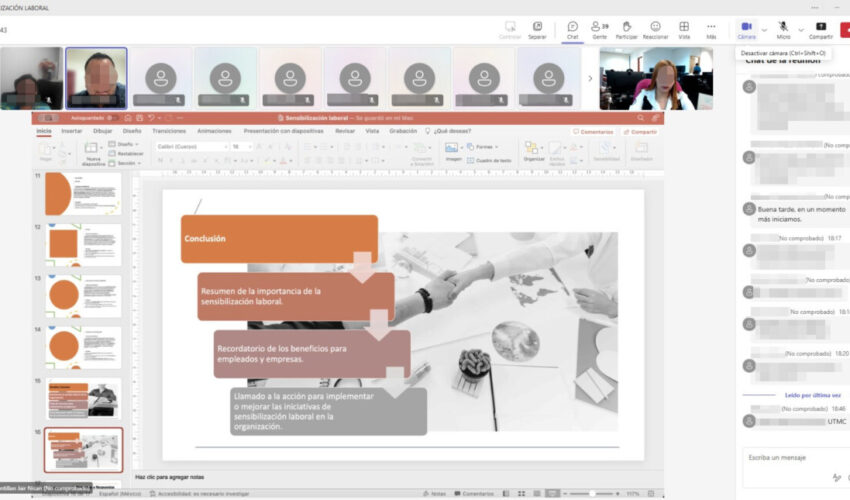
Task: Click the 'Llamado a la acción' box
Action: tap(329, 411)
